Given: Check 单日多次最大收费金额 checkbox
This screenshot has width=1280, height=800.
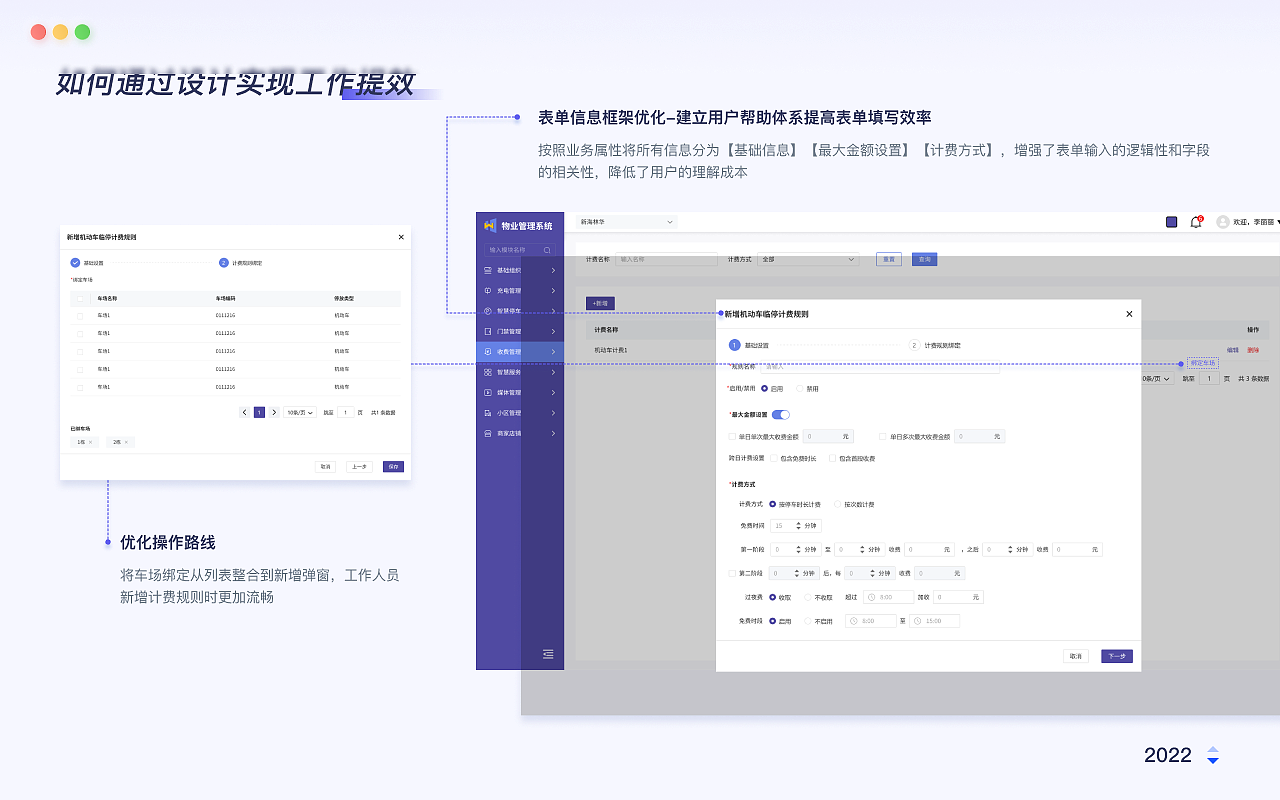Looking at the screenshot, I should point(882,436).
